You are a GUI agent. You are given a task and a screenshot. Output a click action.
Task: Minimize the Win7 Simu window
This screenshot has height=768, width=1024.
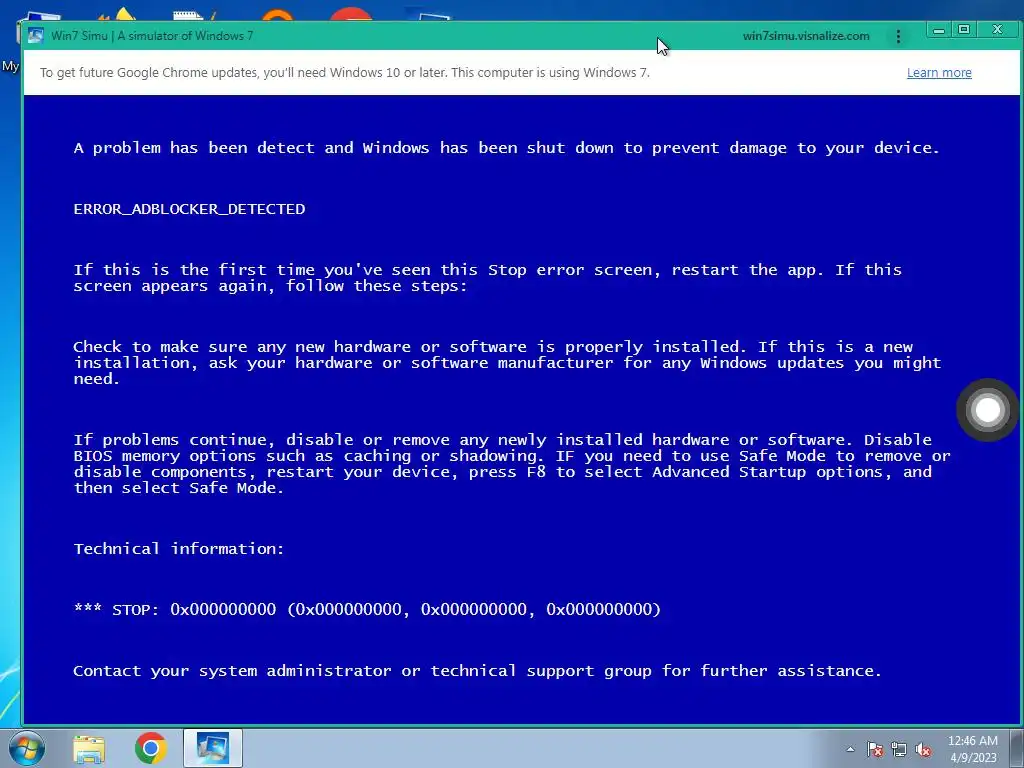coord(939,30)
